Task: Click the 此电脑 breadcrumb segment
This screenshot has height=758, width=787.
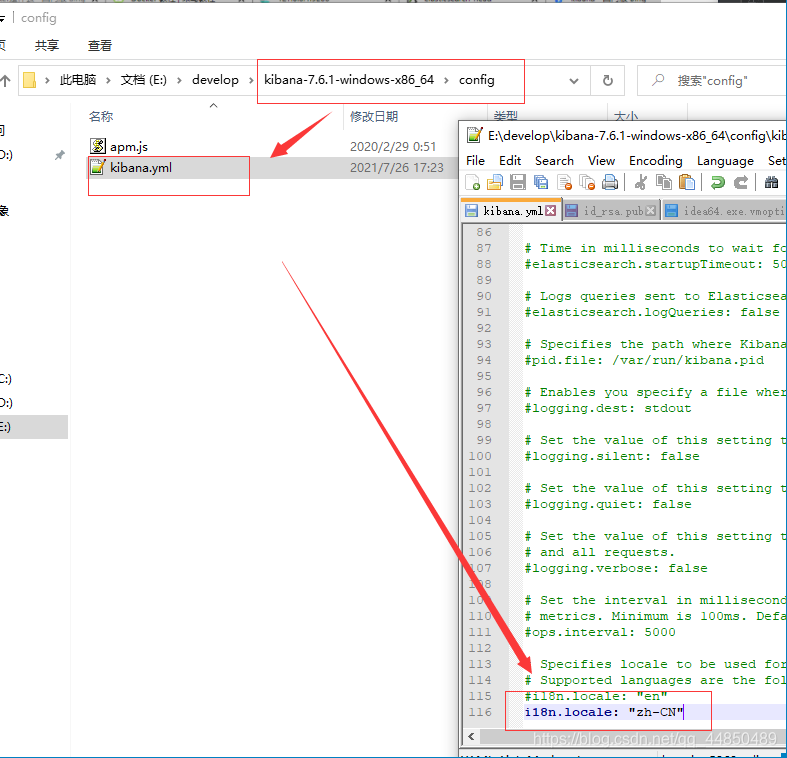Action: pos(78,80)
